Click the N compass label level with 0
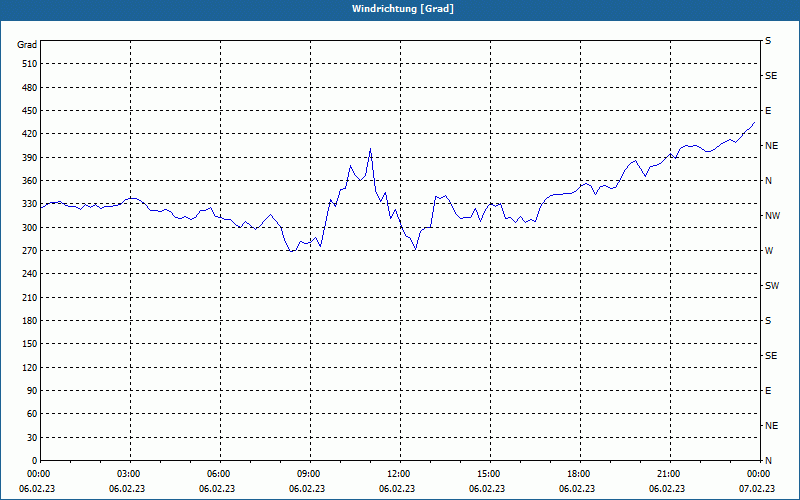The image size is (800, 500). point(768,461)
